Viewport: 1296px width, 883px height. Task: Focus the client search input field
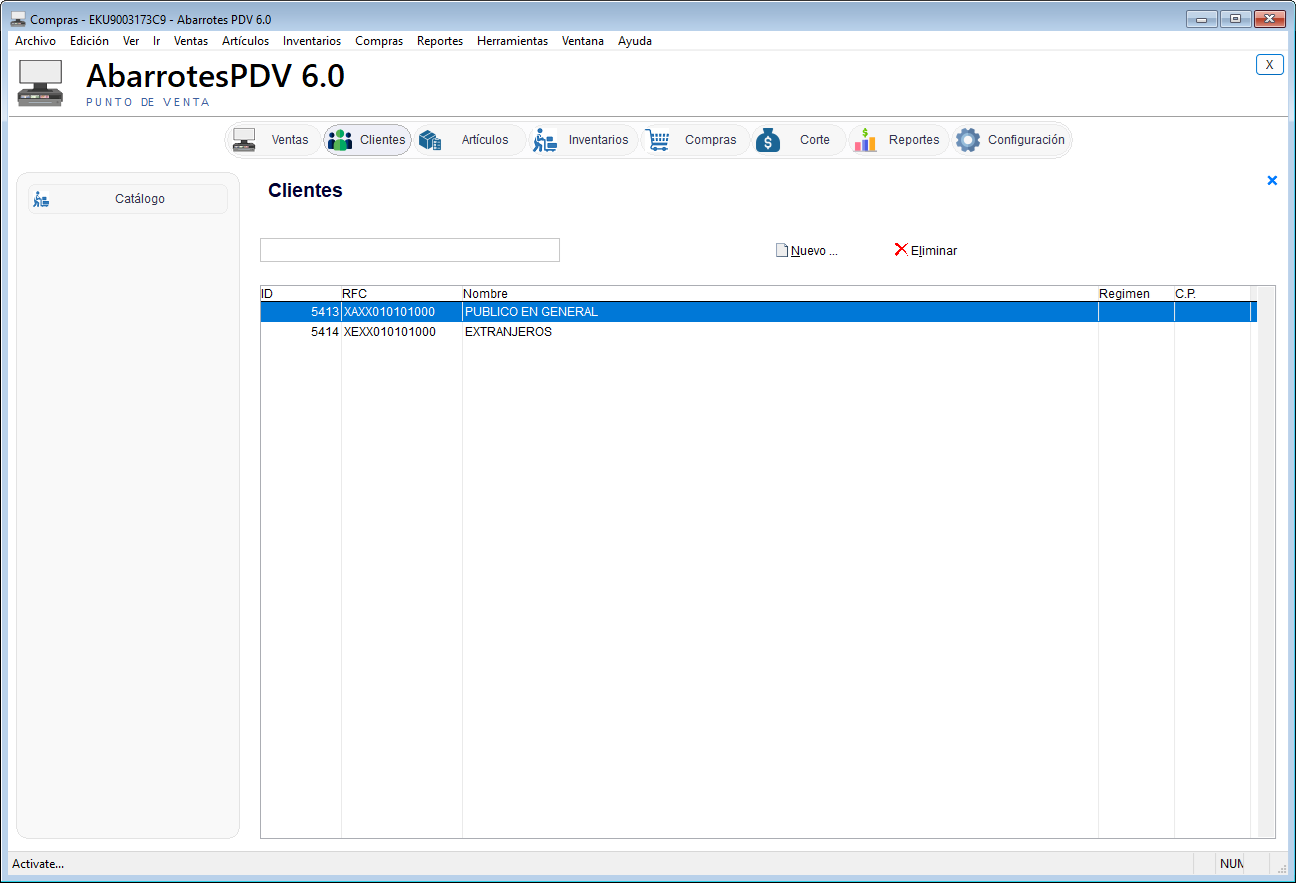pos(410,250)
